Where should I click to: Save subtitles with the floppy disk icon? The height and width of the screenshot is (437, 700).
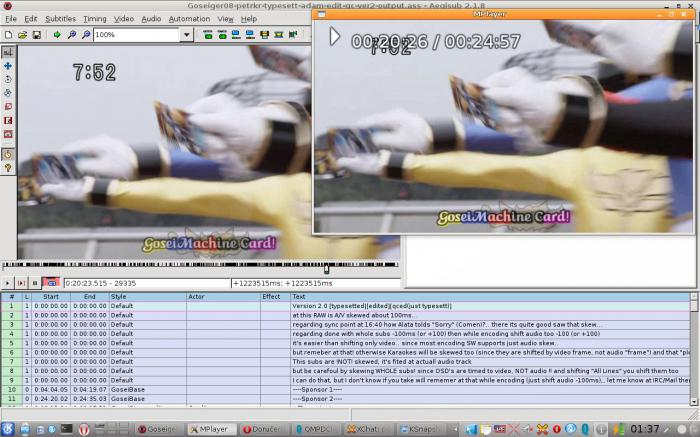click(37, 34)
